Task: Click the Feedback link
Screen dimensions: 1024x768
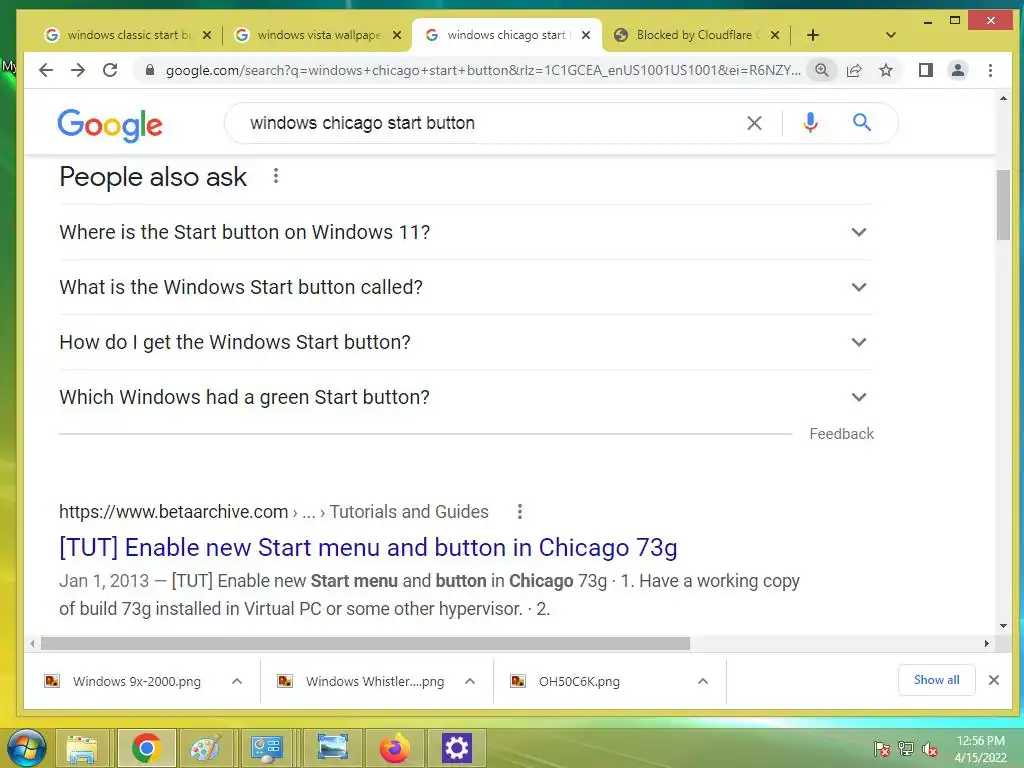Action: coord(841,434)
